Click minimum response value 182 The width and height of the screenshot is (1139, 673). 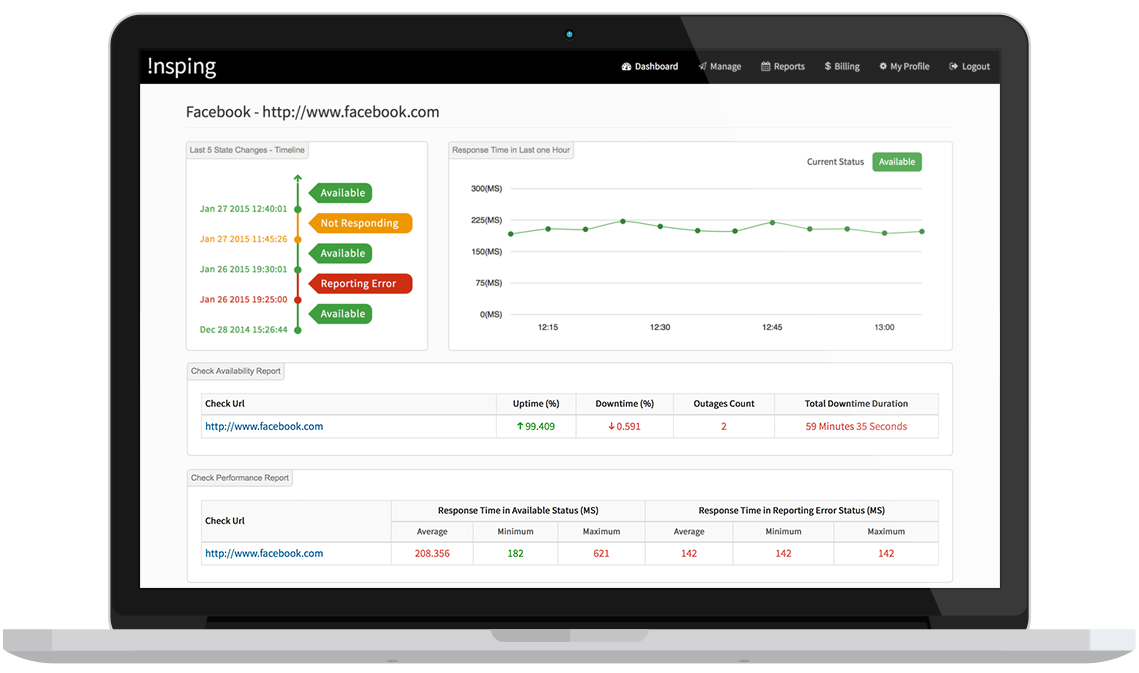tap(515, 553)
